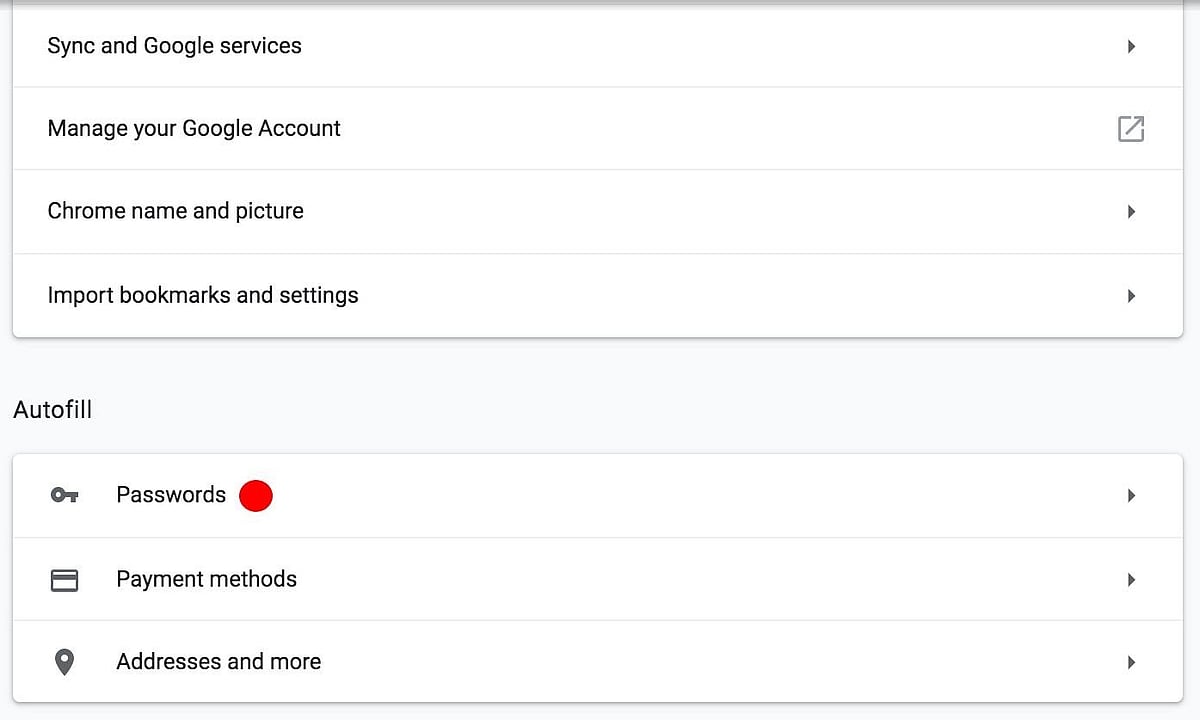Open Sync and Google services
Viewport: 1200px width, 720px height.
(x=174, y=46)
